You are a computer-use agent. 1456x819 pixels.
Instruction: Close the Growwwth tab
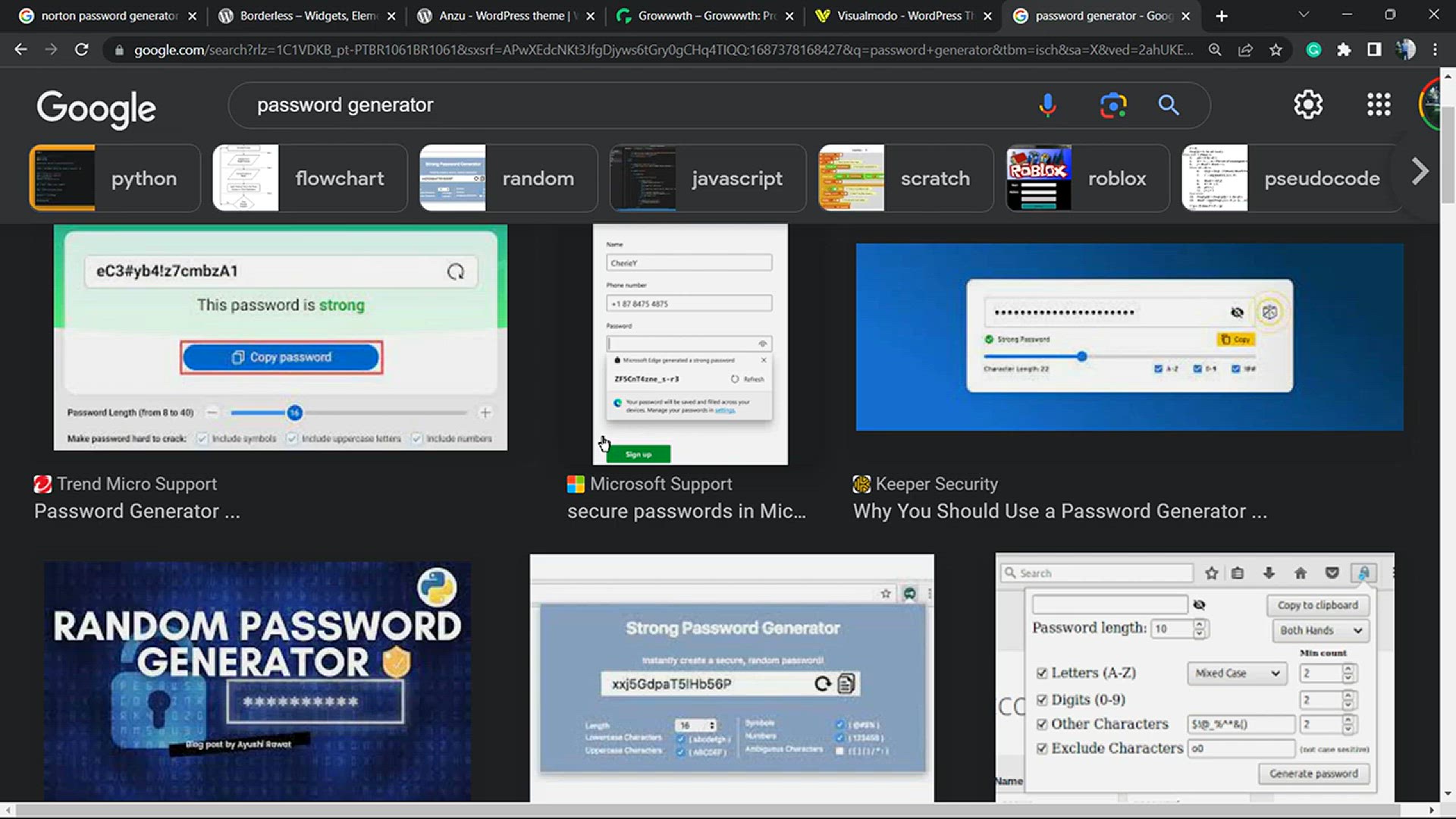[789, 16]
